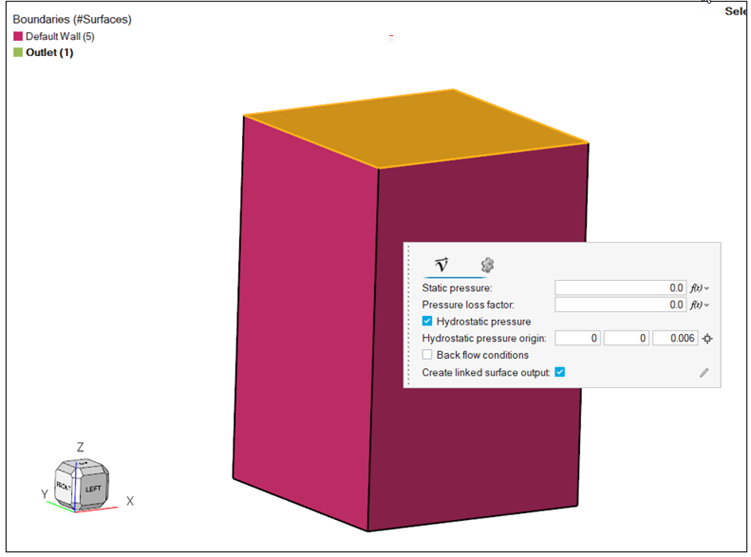Click the magenta Default Wall color swatch

tap(18, 36)
